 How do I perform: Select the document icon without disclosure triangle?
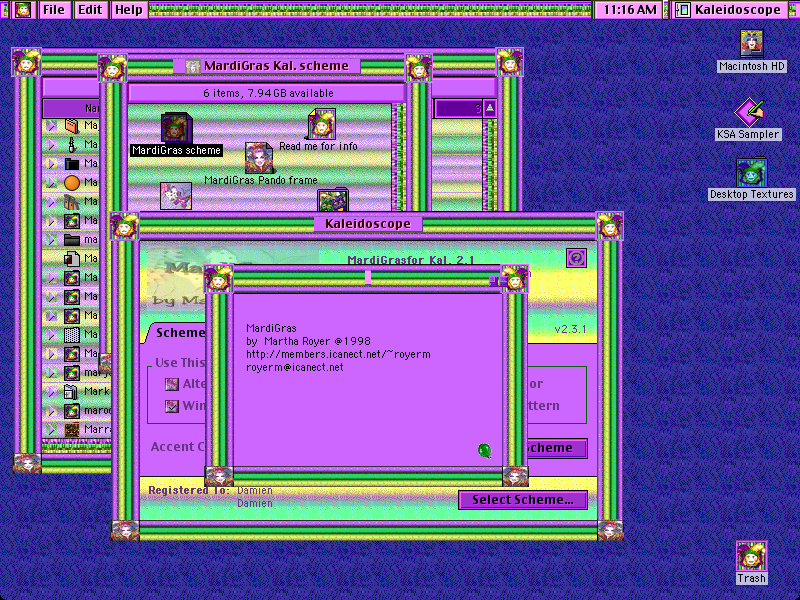click(x=72, y=259)
